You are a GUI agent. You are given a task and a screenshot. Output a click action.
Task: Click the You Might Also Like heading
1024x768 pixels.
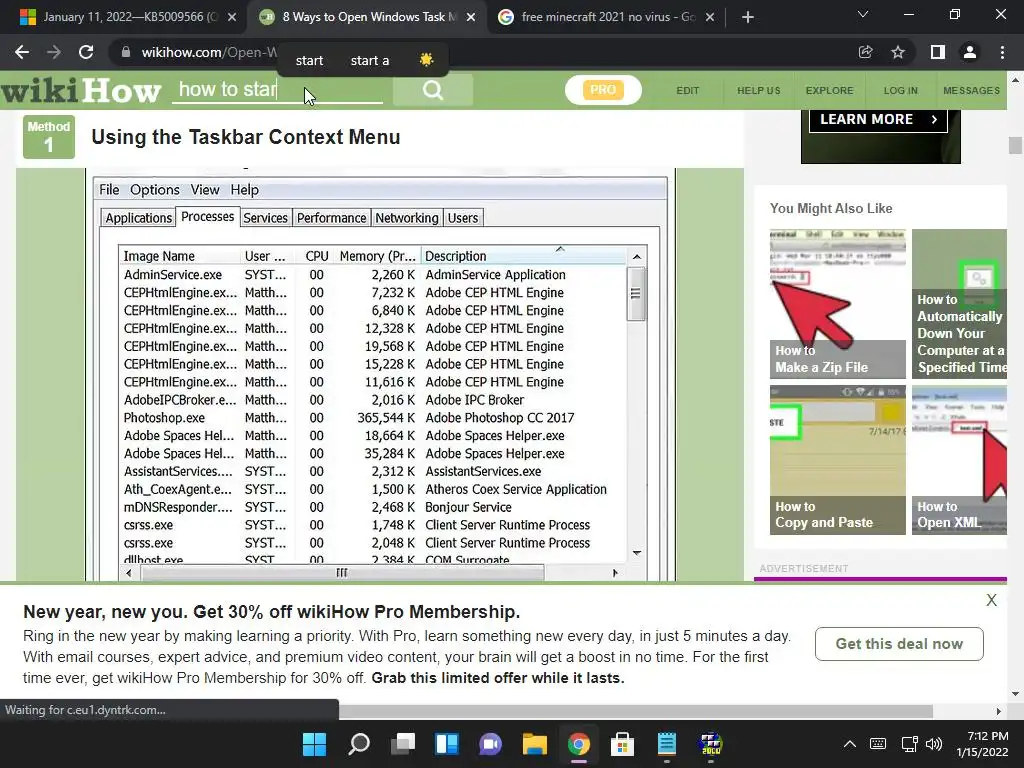tap(831, 208)
